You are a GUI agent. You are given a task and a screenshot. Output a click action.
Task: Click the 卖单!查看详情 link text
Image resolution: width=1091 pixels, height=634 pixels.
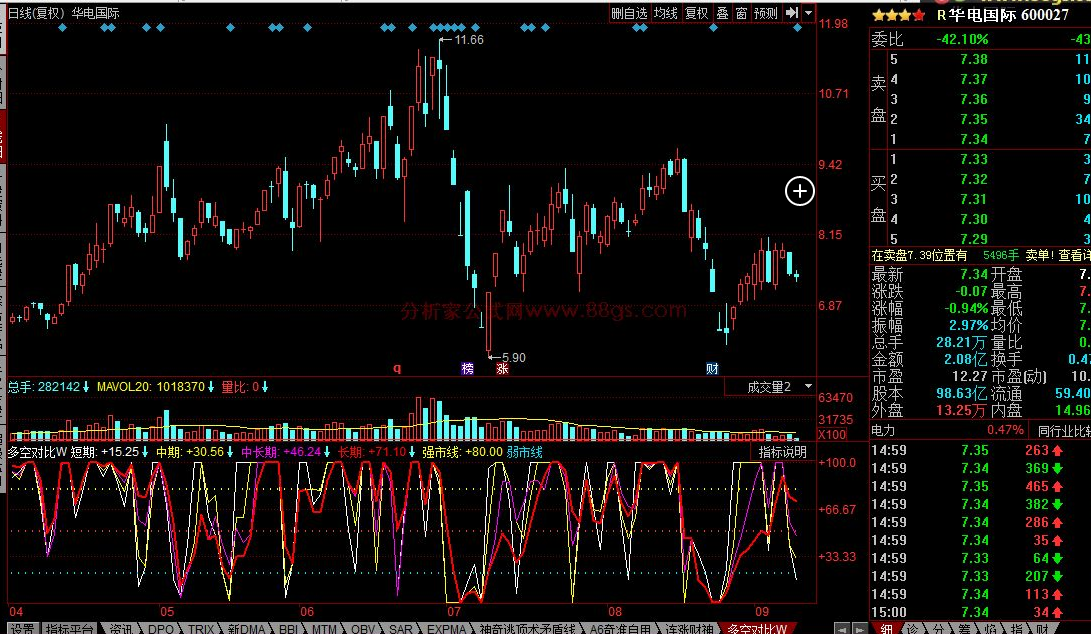1058,255
